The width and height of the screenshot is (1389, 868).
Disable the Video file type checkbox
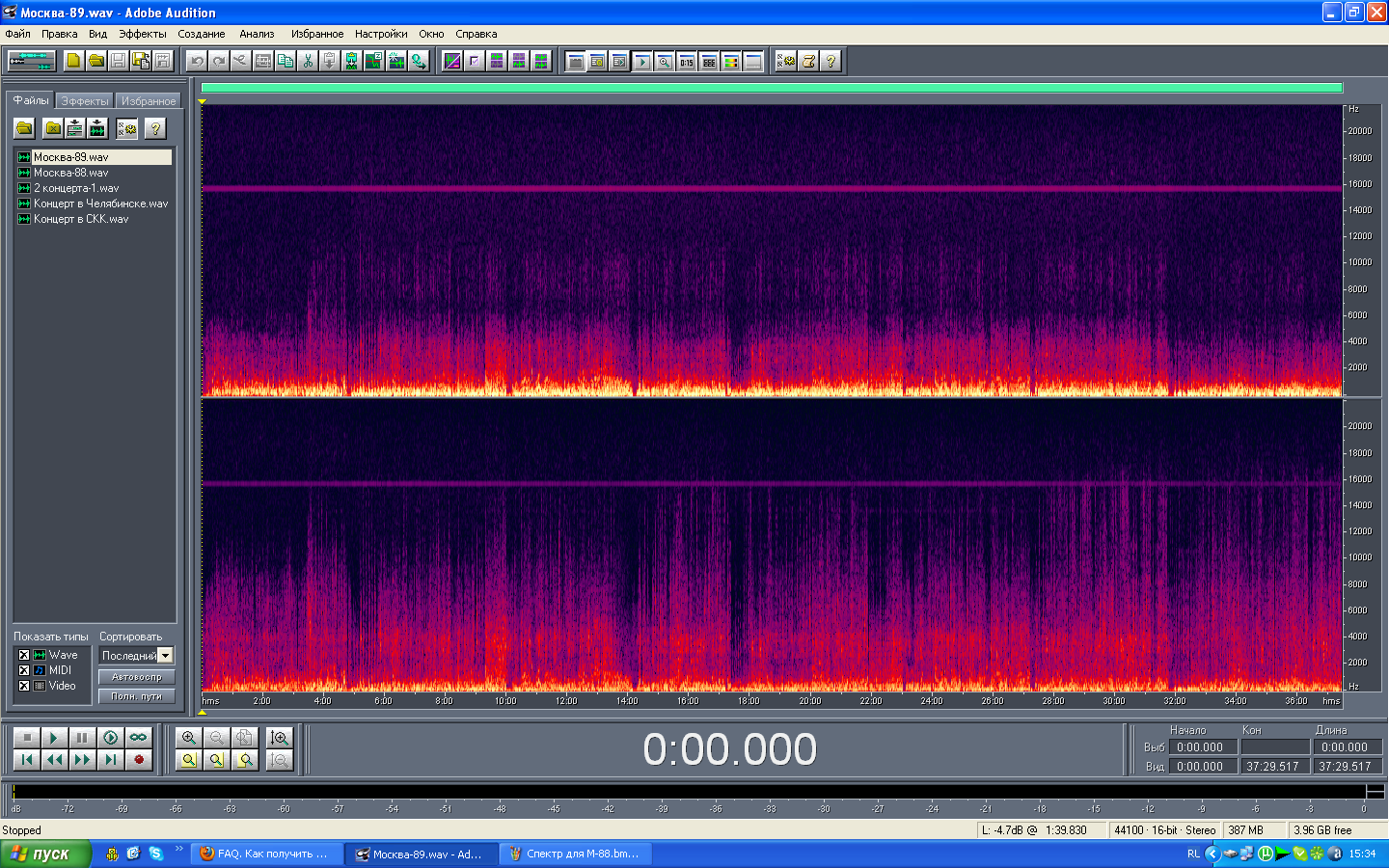coord(24,686)
